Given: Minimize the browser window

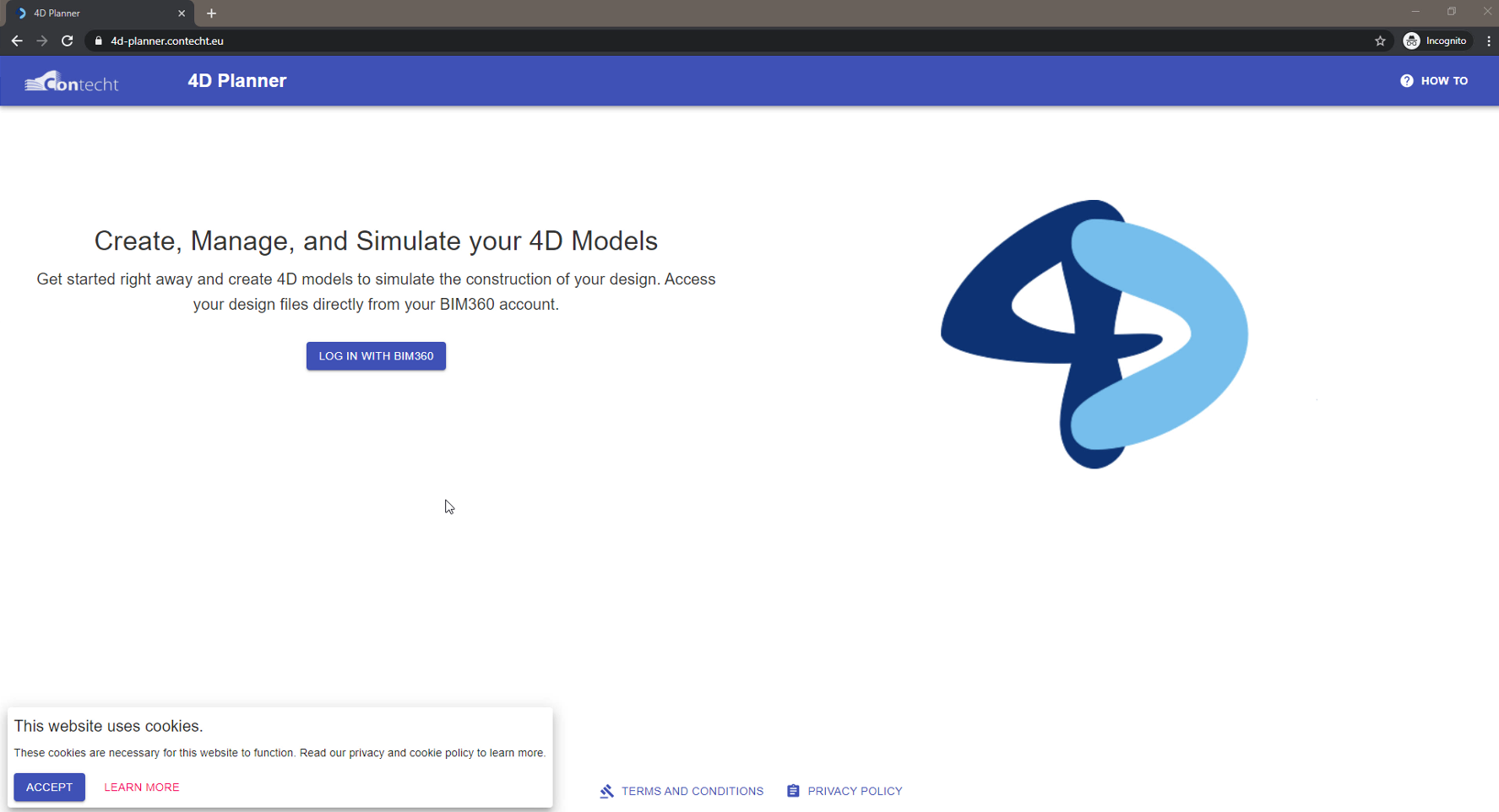Looking at the screenshot, I should (x=1415, y=12).
